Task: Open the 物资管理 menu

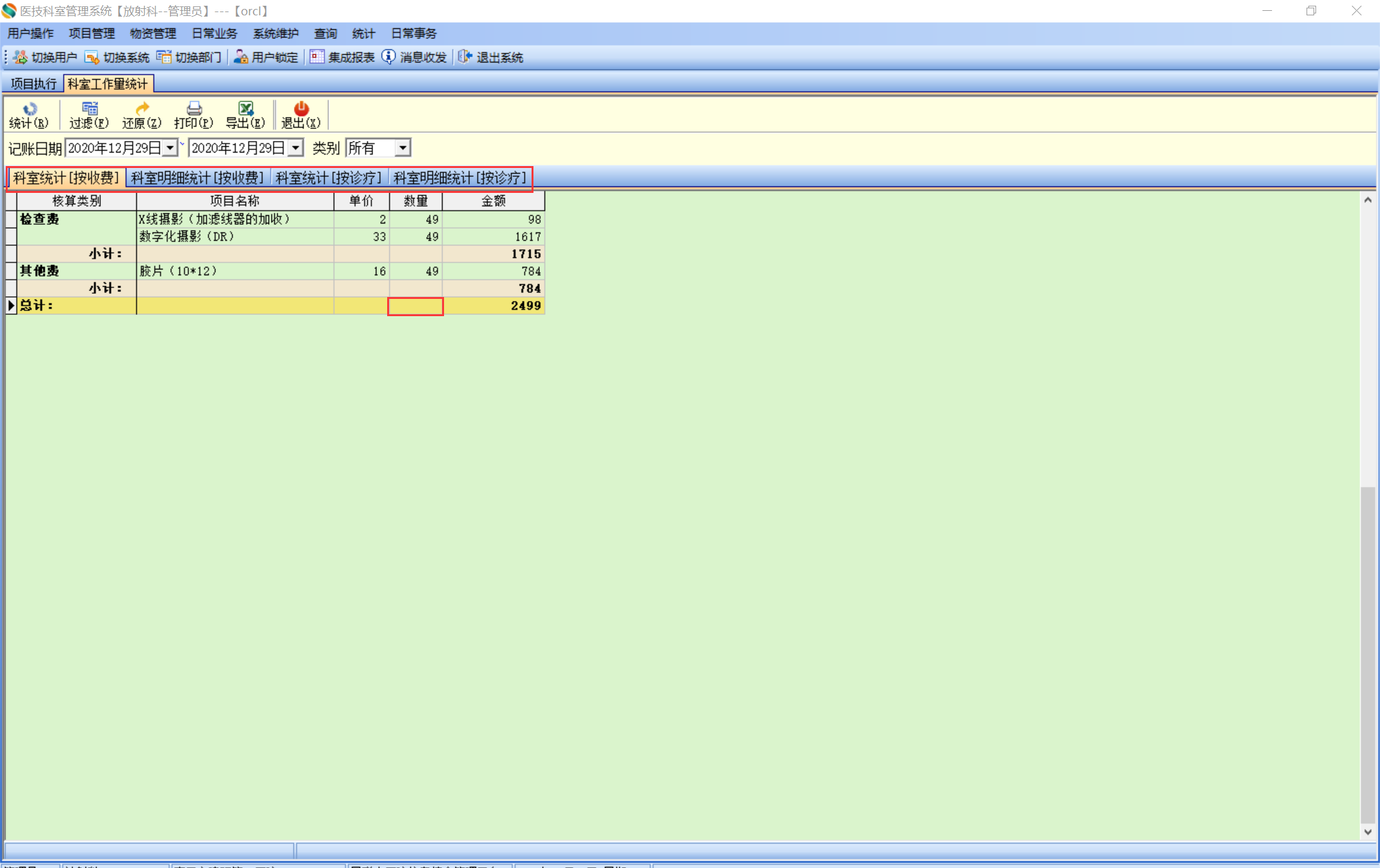Action: point(153,33)
